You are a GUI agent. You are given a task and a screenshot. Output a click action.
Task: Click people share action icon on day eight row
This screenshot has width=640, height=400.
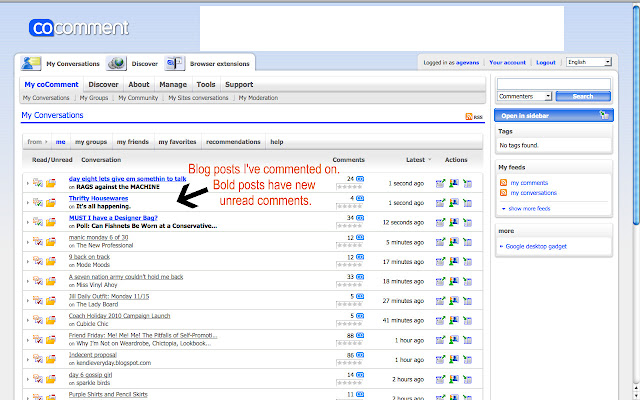click(454, 184)
